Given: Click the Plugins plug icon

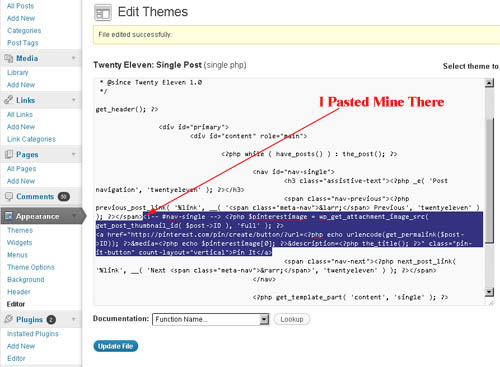Looking at the screenshot, I should 9,319.
